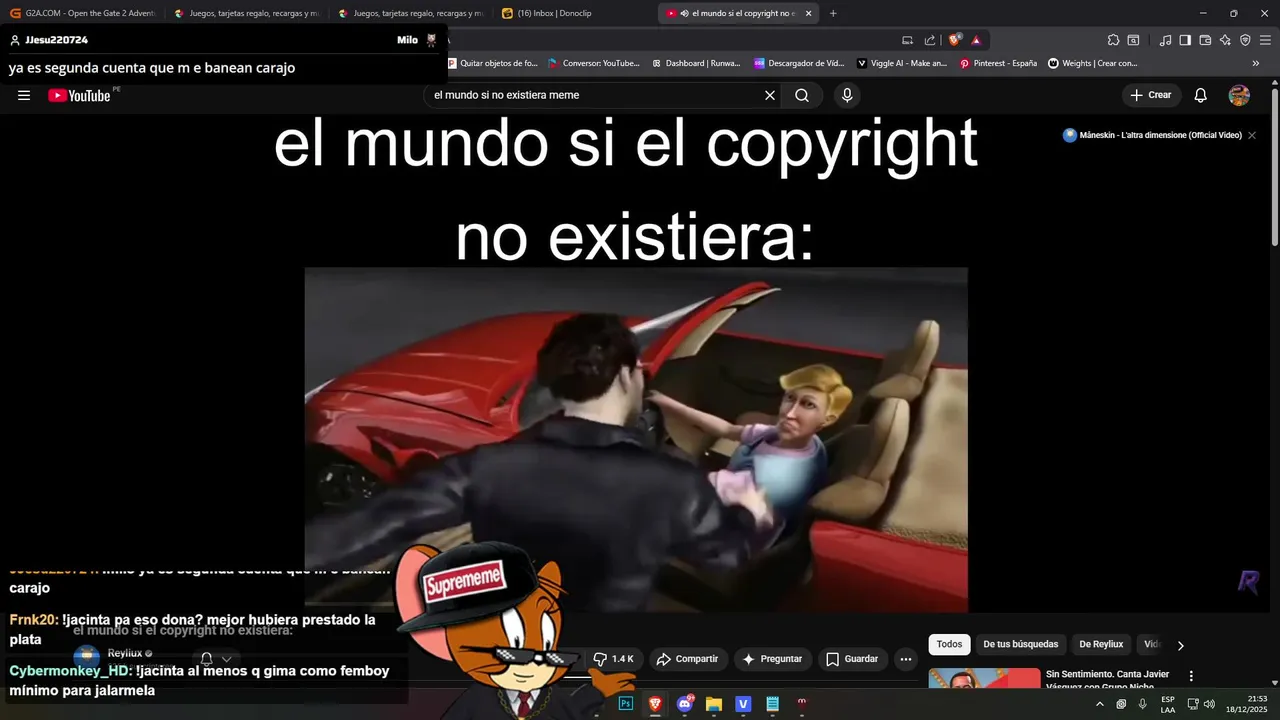This screenshot has height=720, width=1280.
Task: Dislike the video with thumbs-down 1.4 K
Action: click(x=613, y=659)
